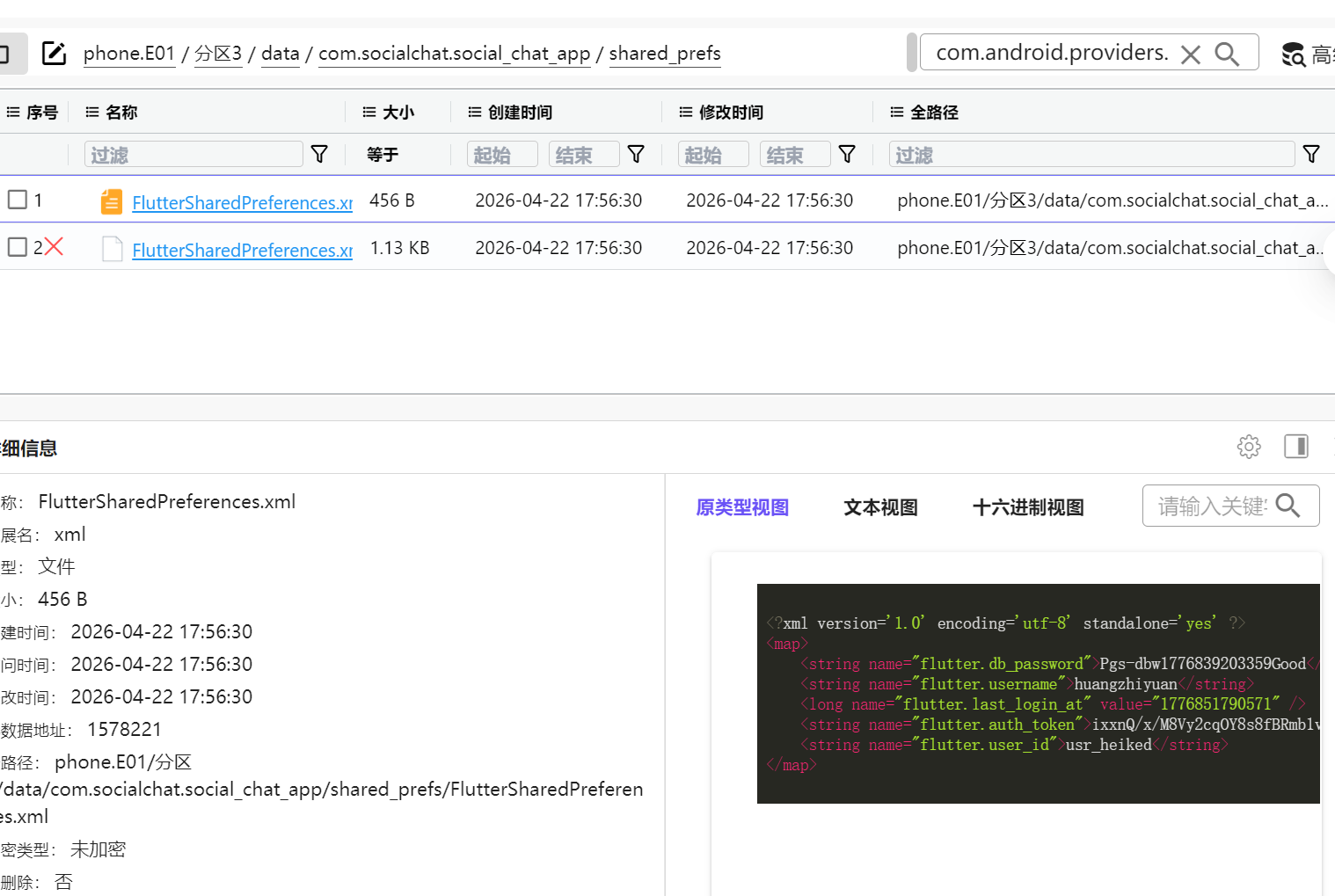
Task: Click the 1578221 data address value
Action: click(x=124, y=730)
